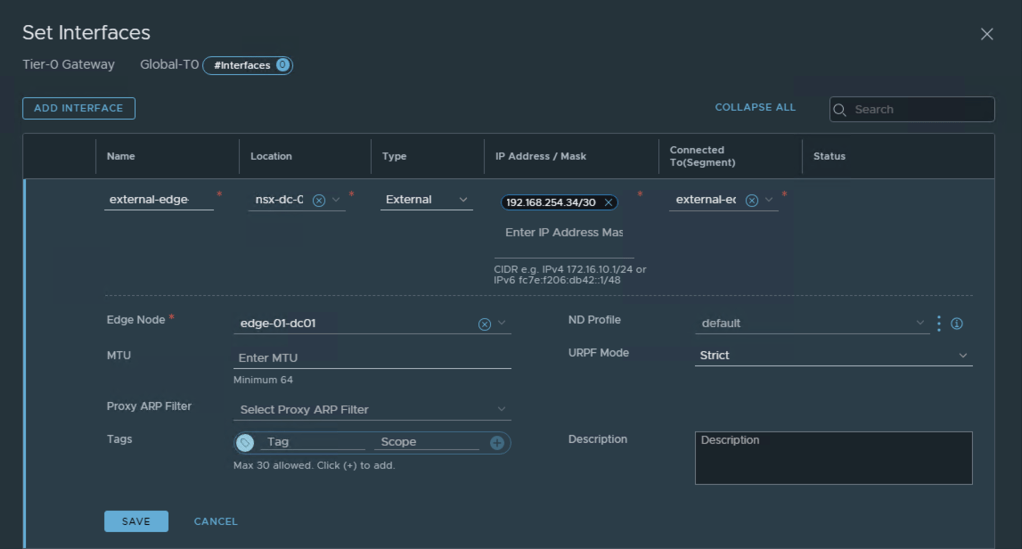The image size is (1022, 549).
Task: Click into the Description text area
Action: (833, 458)
